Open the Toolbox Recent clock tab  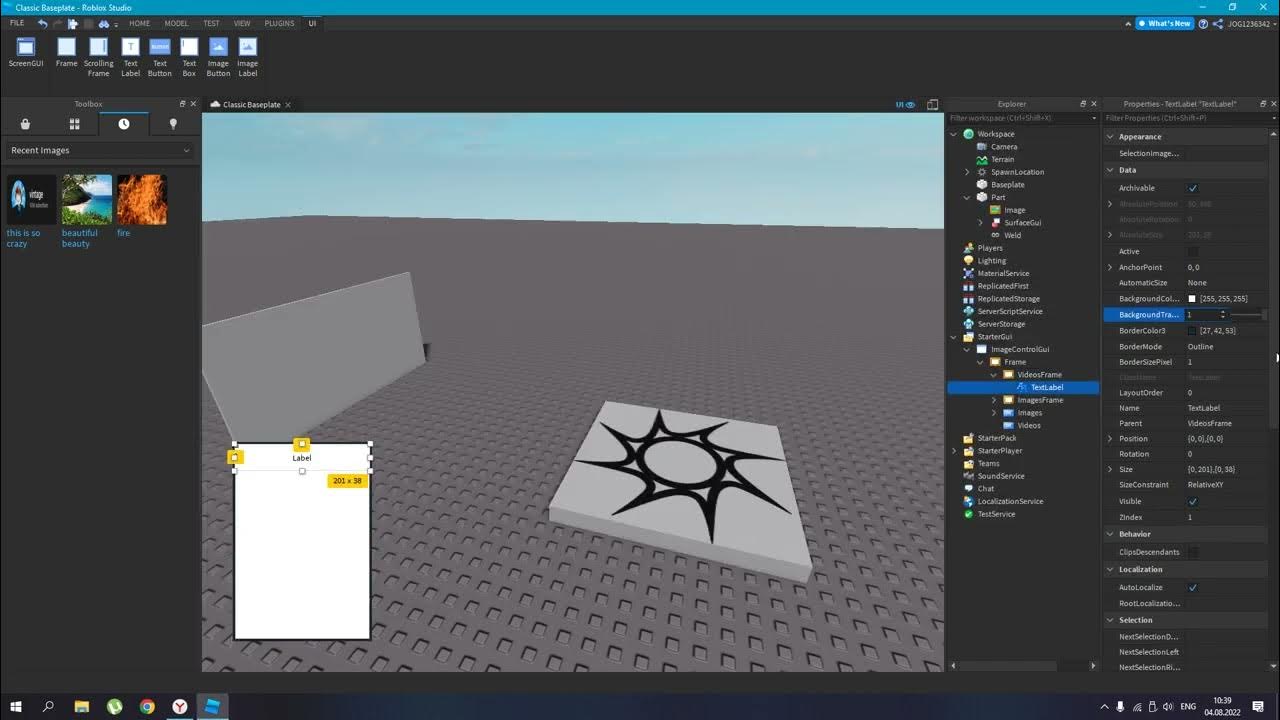pyautogui.click(x=124, y=124)
